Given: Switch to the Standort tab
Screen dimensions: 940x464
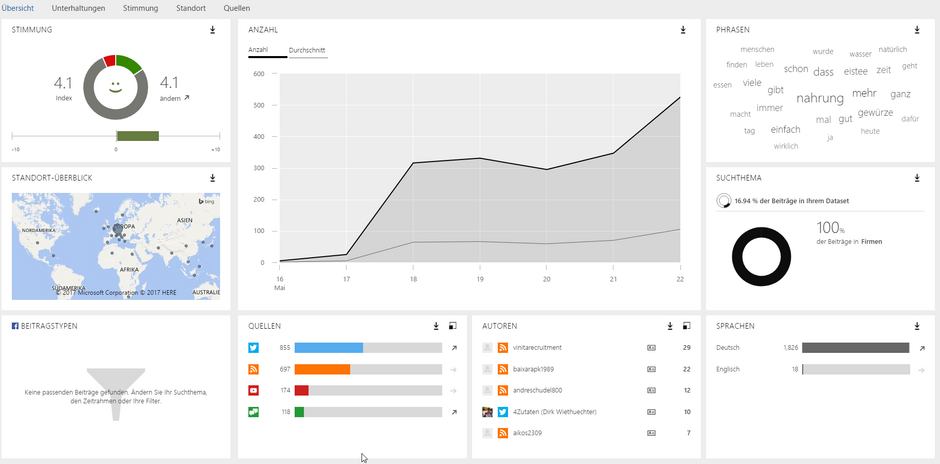Looking at the screenshot, I should 191,8.
